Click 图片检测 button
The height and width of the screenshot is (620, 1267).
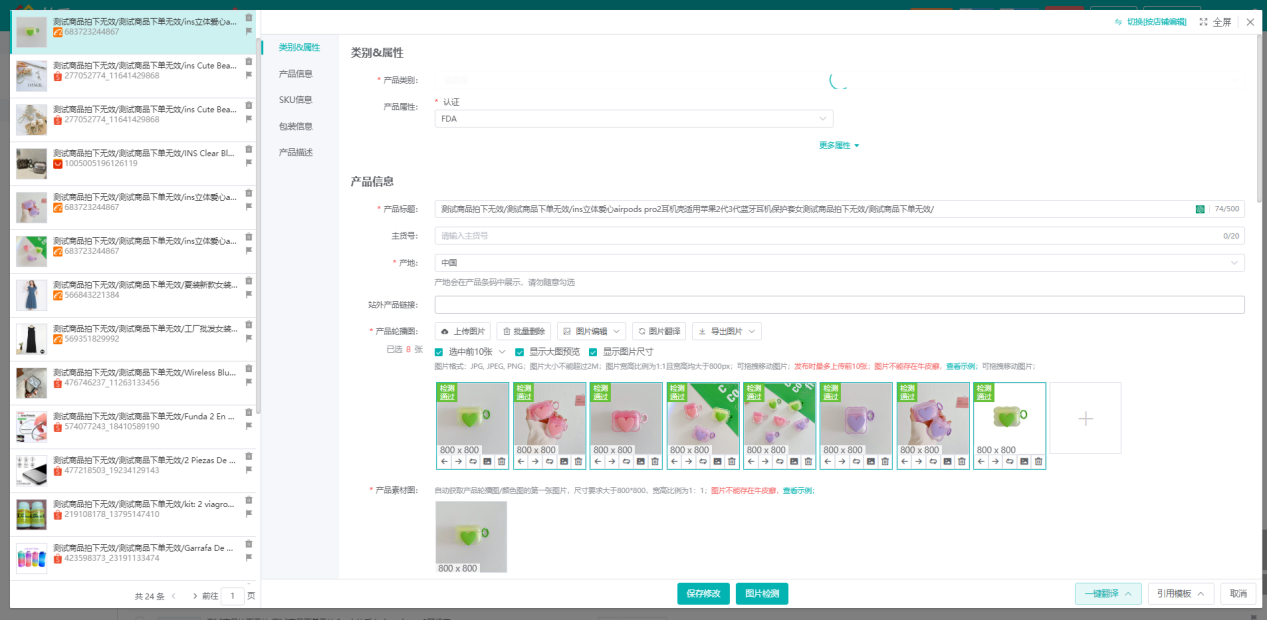(762, 594)
